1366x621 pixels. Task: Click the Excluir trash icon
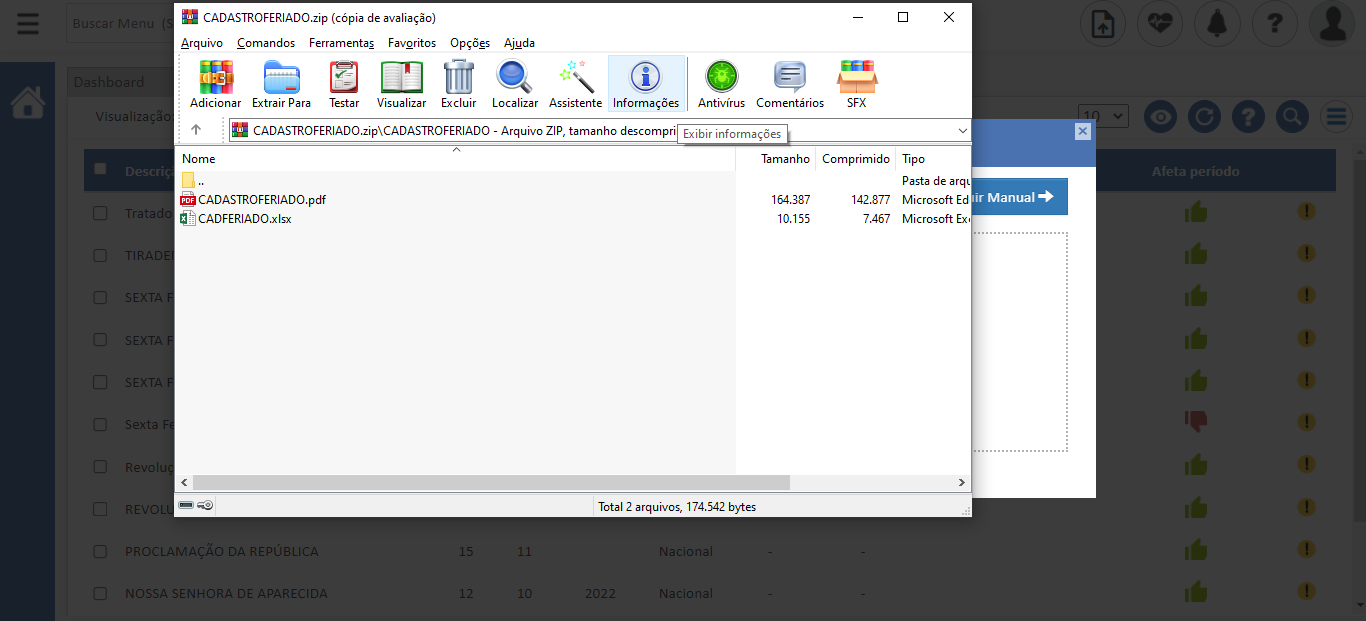[458, 84]
